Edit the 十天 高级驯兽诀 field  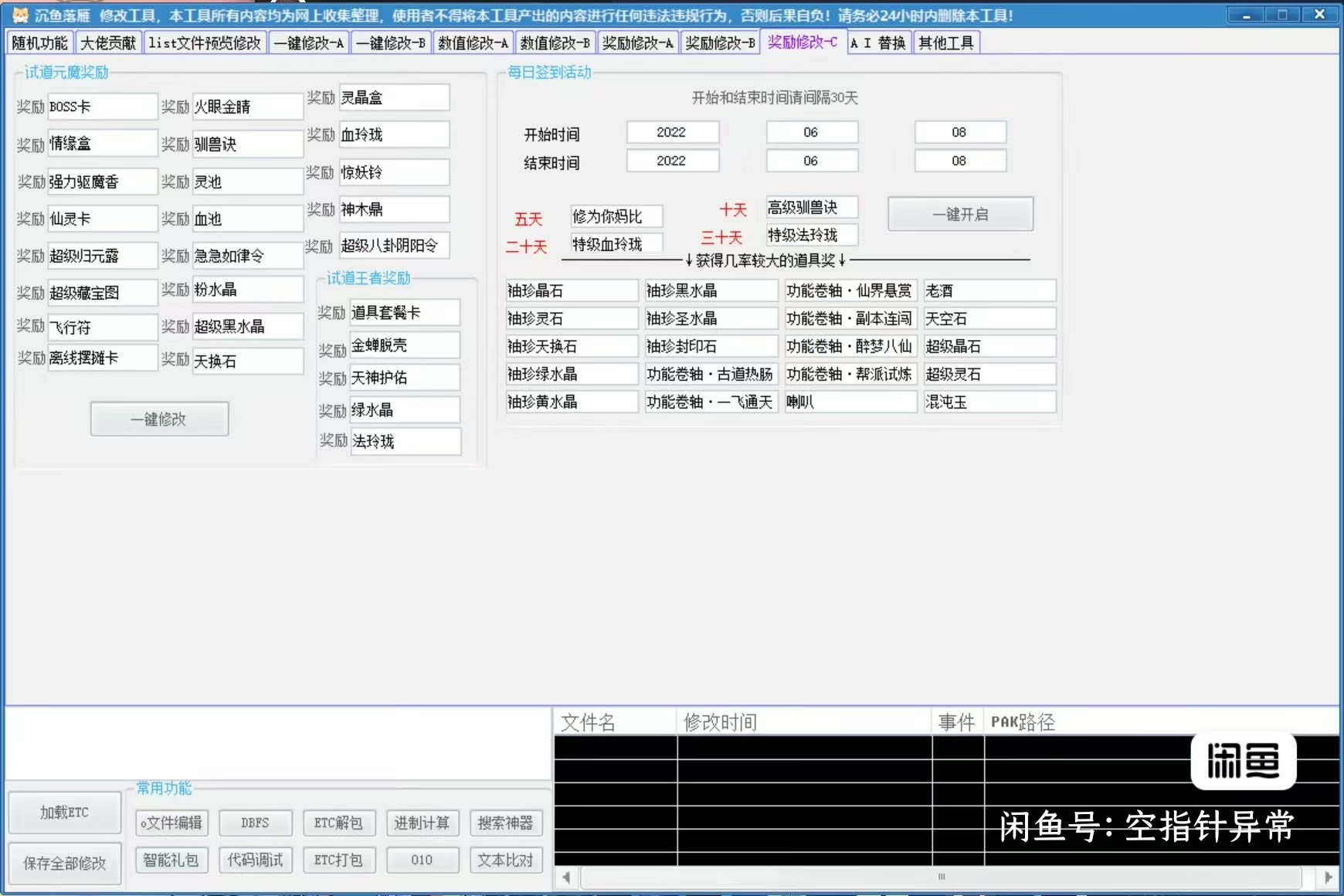pyautogui.click(x=812, y=207)
